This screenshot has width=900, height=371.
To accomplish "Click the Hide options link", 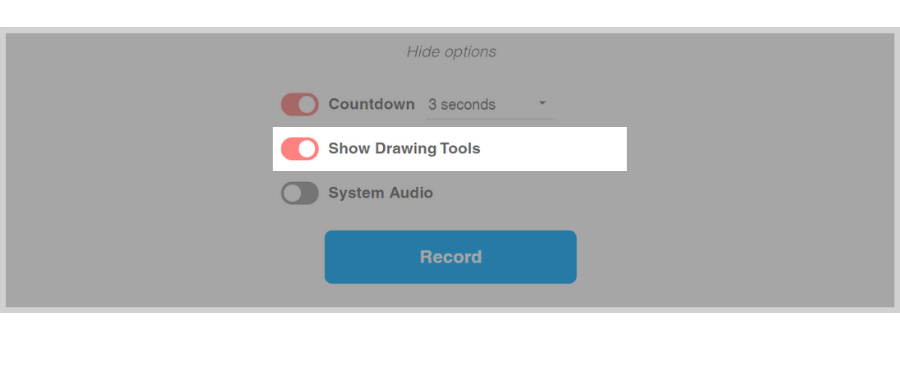I will coord(451,52).
